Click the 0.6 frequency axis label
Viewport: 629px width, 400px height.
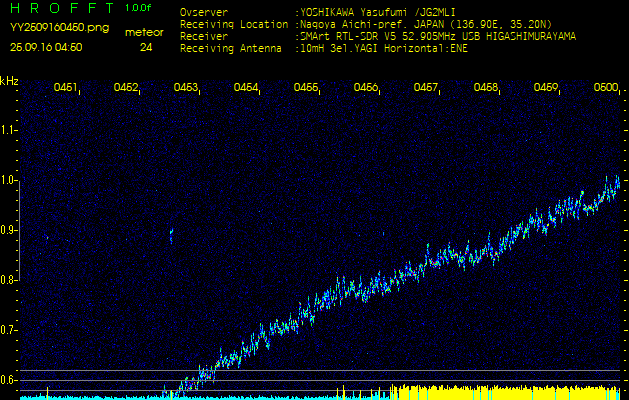click(10, 380)
